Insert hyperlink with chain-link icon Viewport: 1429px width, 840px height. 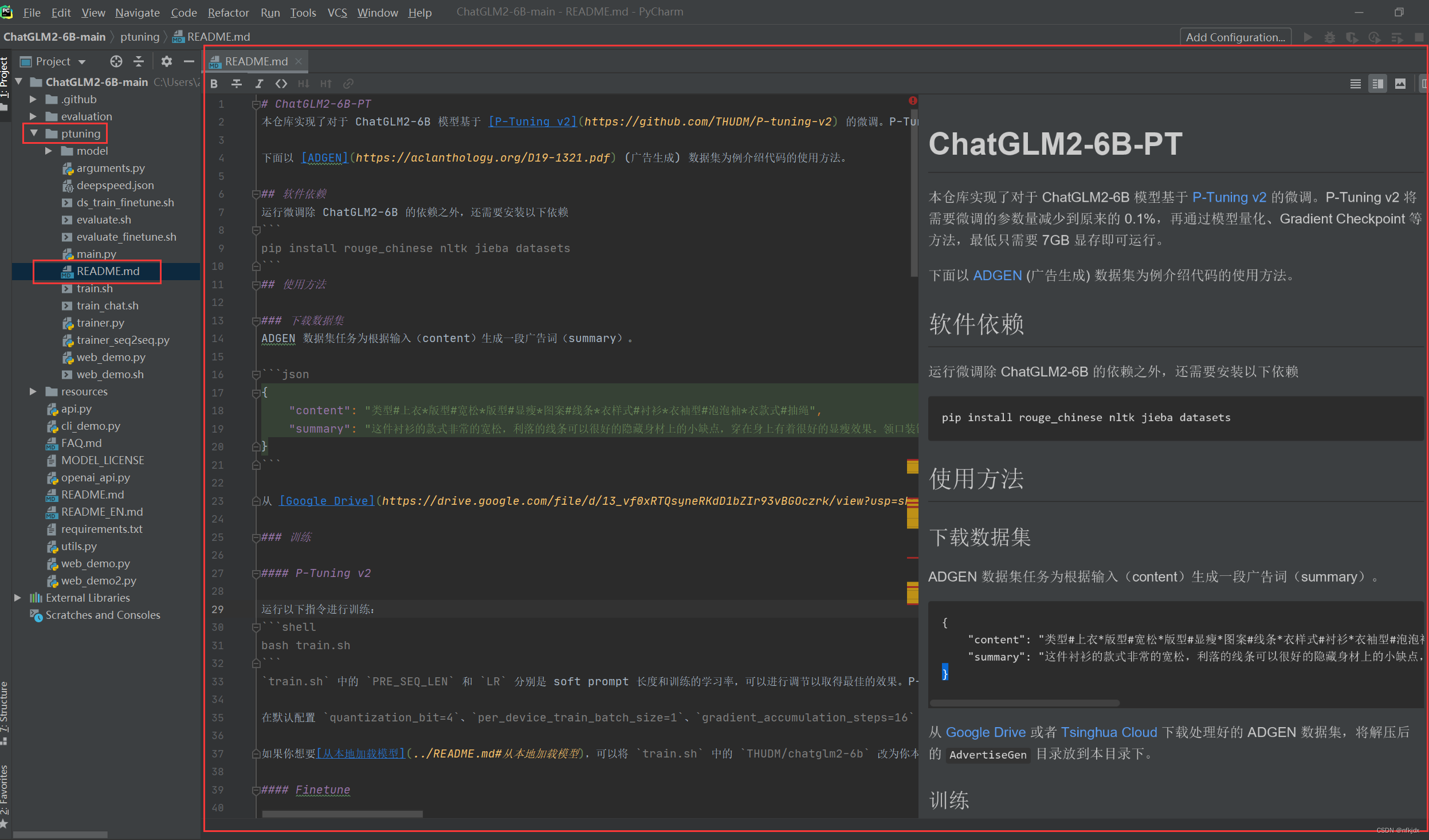(348, 84)
